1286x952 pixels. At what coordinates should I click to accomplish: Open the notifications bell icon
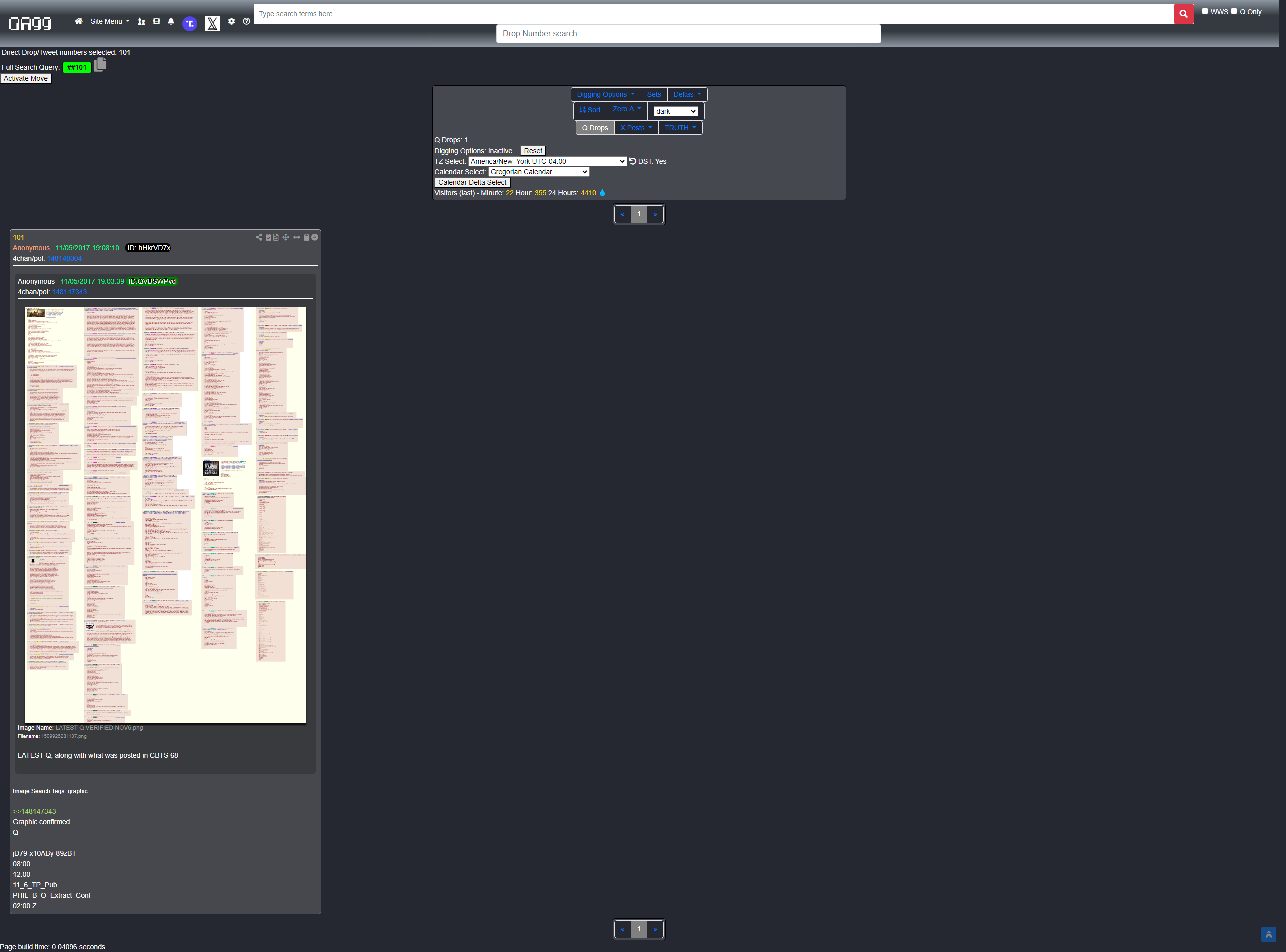click(x=171, y=21)
